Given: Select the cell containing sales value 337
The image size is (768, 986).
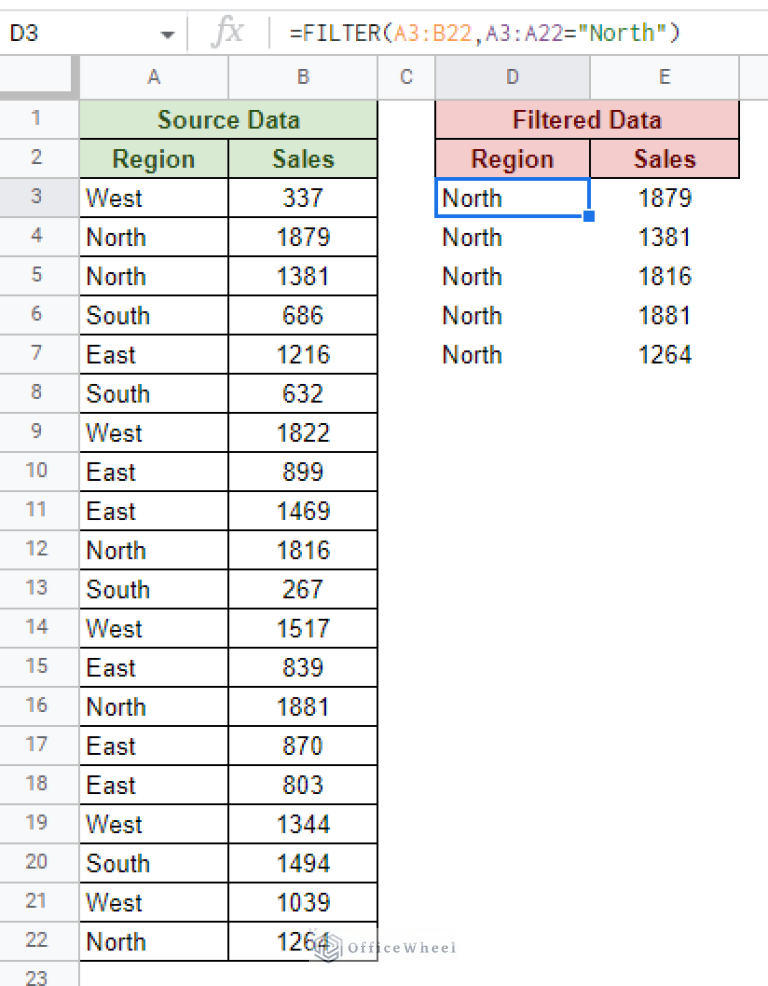Looking at the screenshot, I should [x=303, y=198].
